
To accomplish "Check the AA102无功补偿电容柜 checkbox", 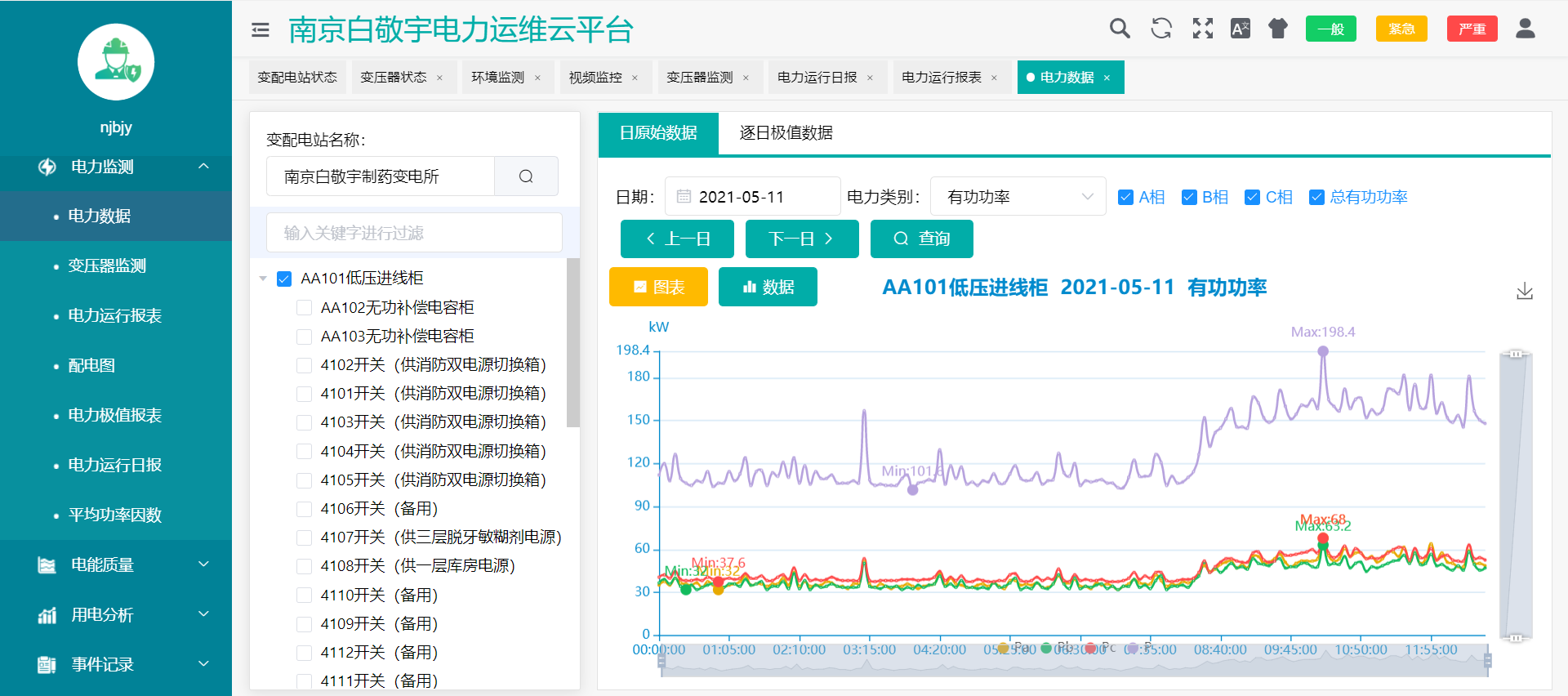I will tap(304, 308).
